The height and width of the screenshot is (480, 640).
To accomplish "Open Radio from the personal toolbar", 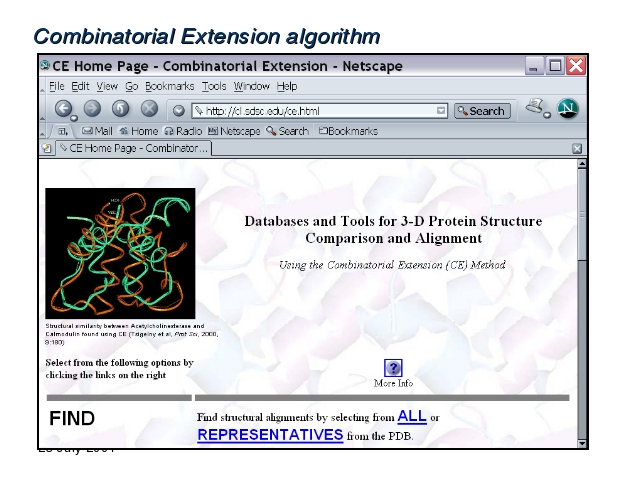I will (x=182, y=131).
